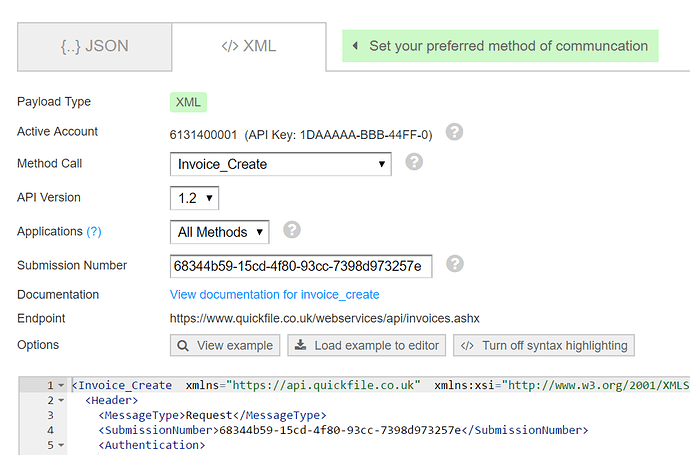Screen dimensions: 690x455
Task: Open View documentation for invoice_create link
Action: [x=274, y=295]
